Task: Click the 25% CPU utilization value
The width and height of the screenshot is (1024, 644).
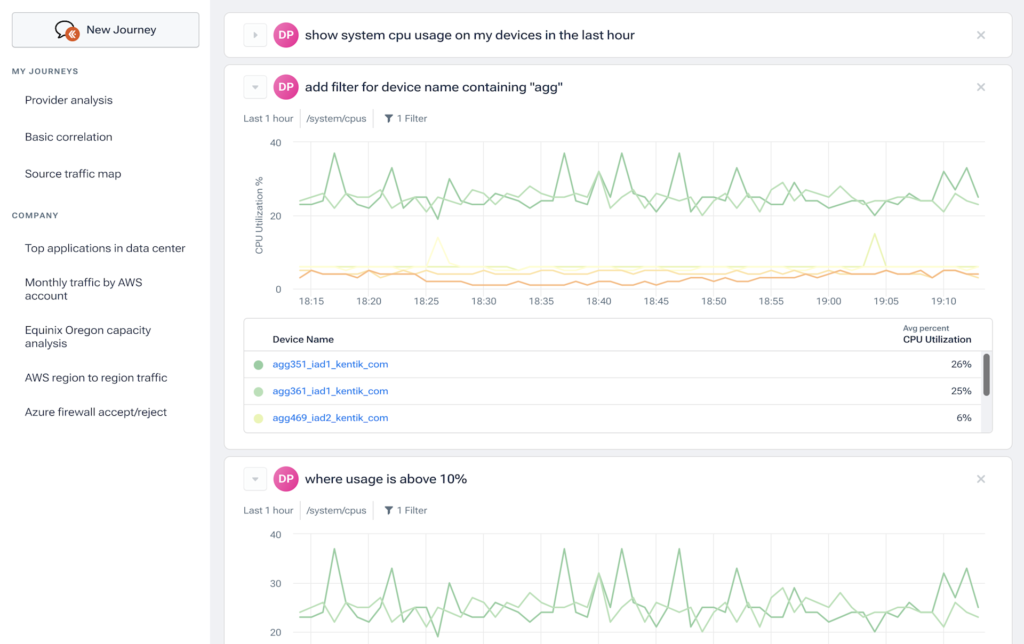Action: 961,391
